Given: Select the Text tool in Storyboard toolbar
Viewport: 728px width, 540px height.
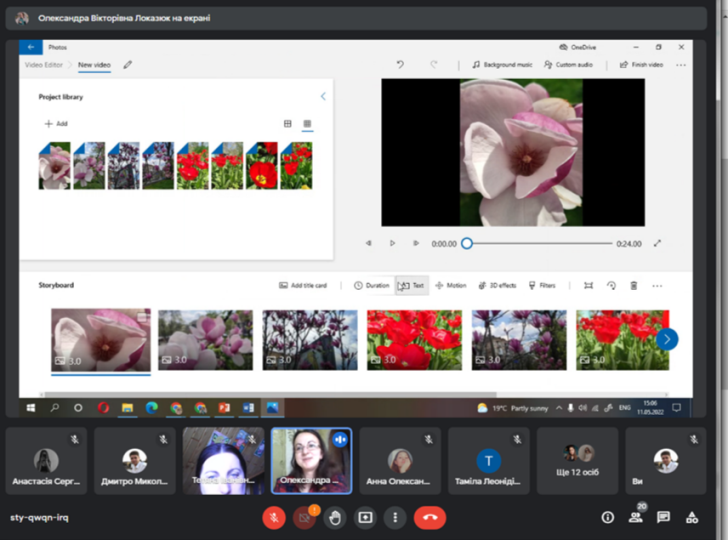Looking at the screenshot, I should (x=412, y=285).
